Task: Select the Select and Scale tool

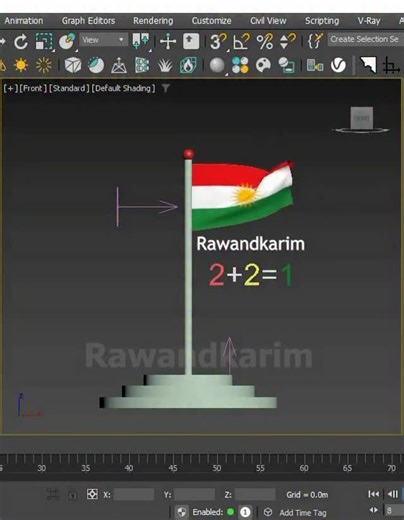Action: coord(44,42)
